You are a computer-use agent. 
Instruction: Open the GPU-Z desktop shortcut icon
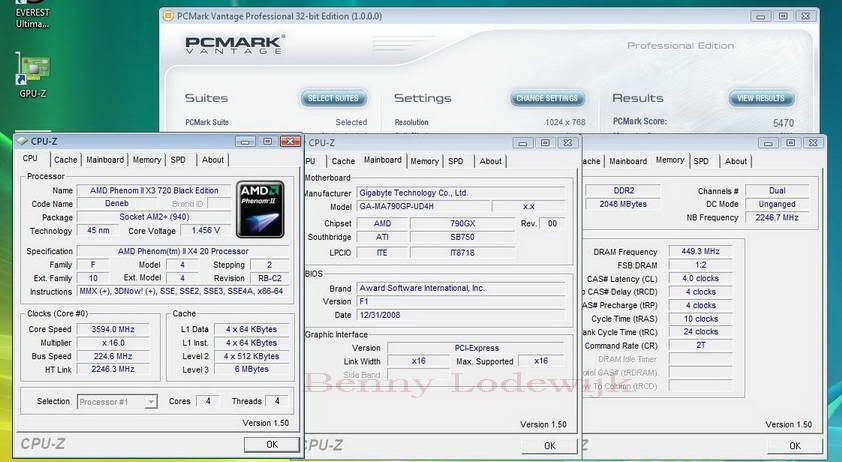33,75
